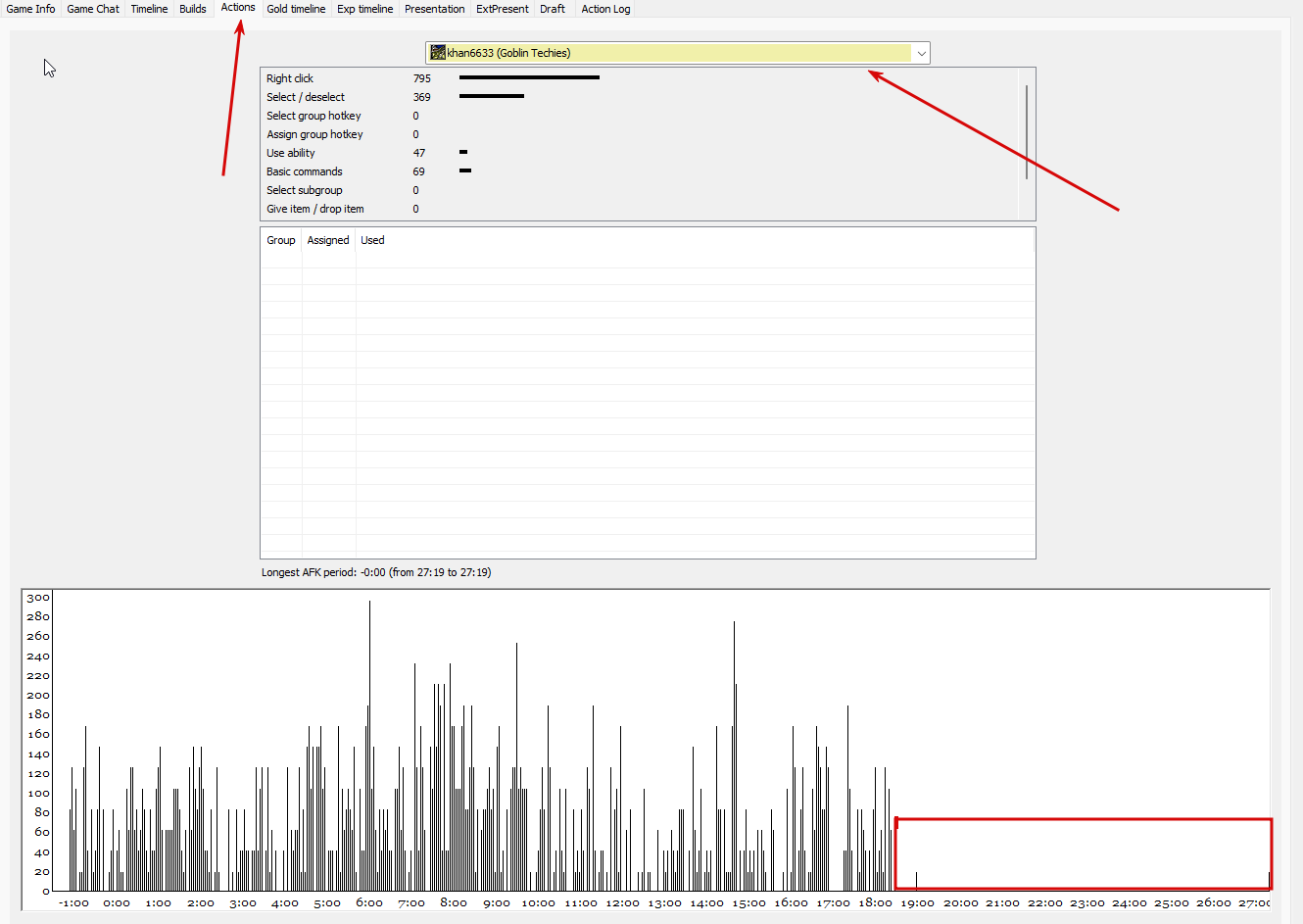Open the Timeline tab
This screenshot has height=924, width=1303.
pyautogui.click(x=149, y=9)
